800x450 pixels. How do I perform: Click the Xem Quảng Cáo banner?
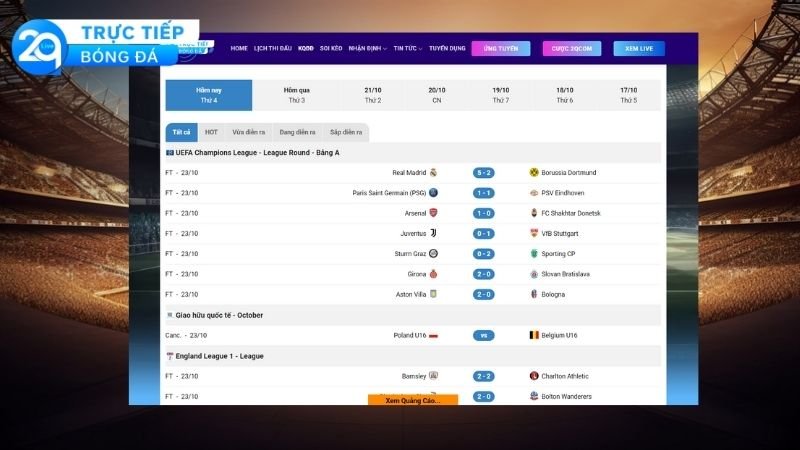[x=413, y=400]
